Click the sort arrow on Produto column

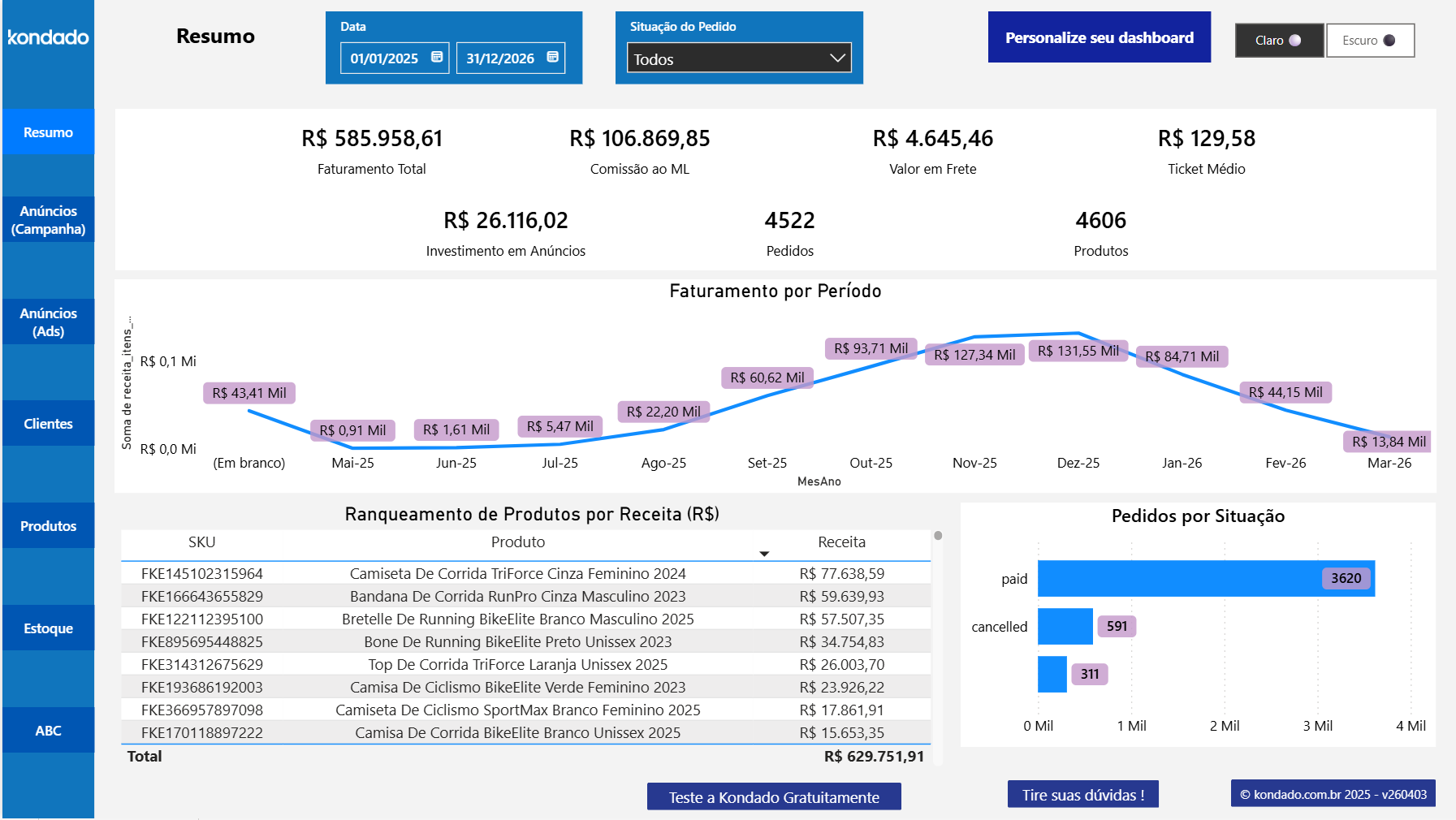coord(764,553)
